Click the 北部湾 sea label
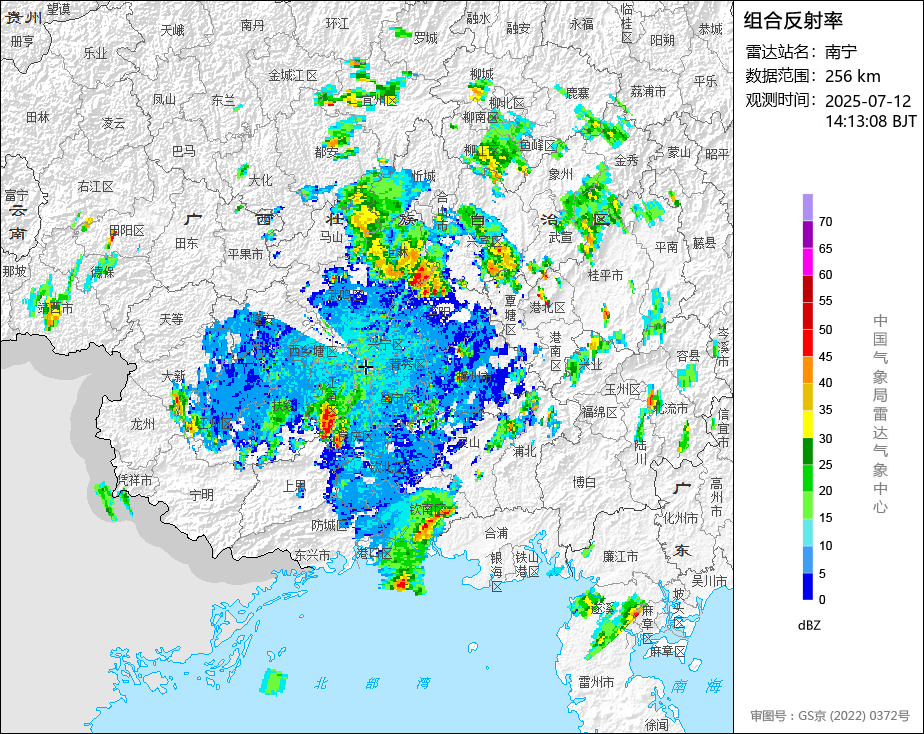924x734 pixels. click(372, 683)
